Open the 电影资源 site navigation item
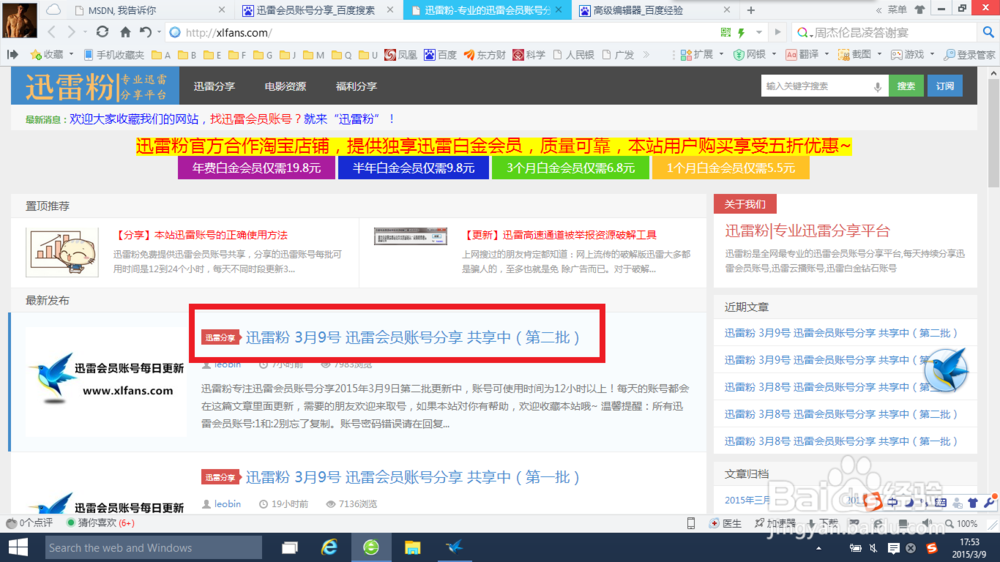Screen dimensions: 1000x562 (x=285, y=86)
